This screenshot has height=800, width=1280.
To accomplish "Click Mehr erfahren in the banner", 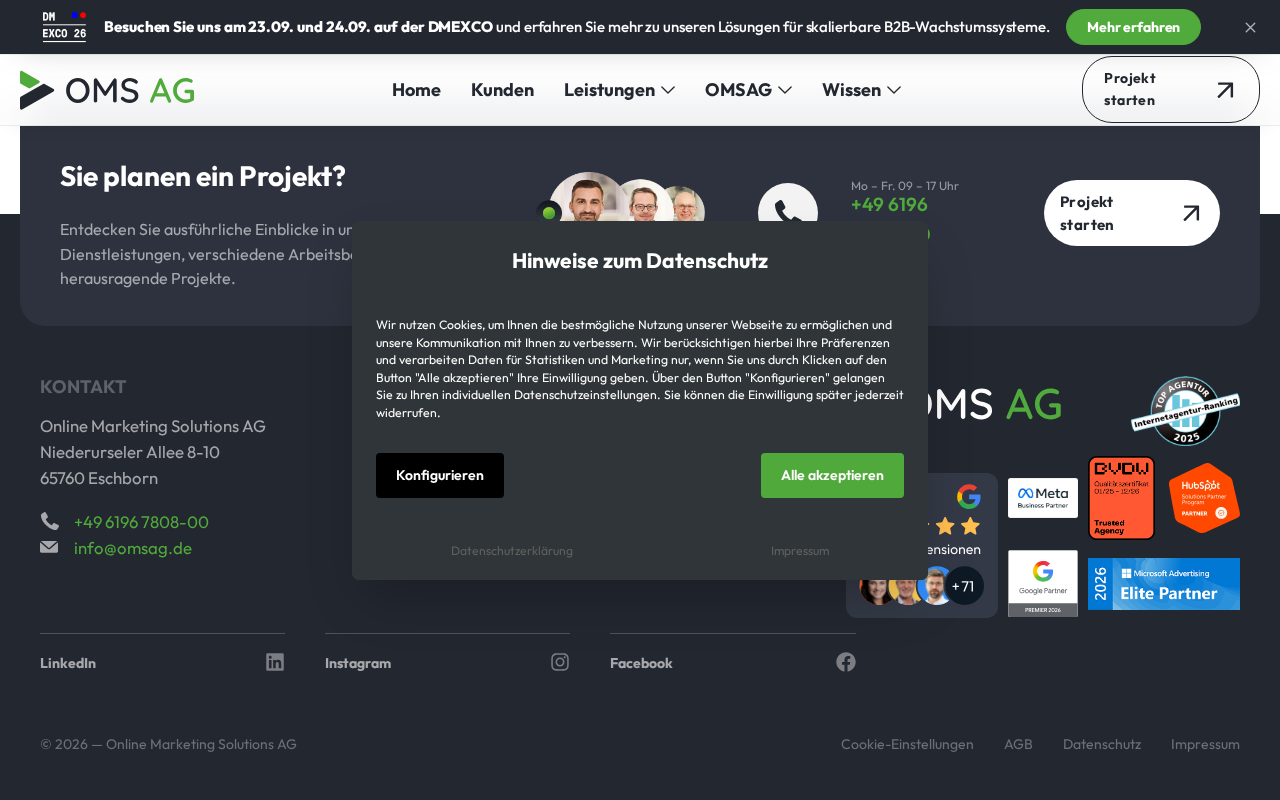I will [1133, 27].
